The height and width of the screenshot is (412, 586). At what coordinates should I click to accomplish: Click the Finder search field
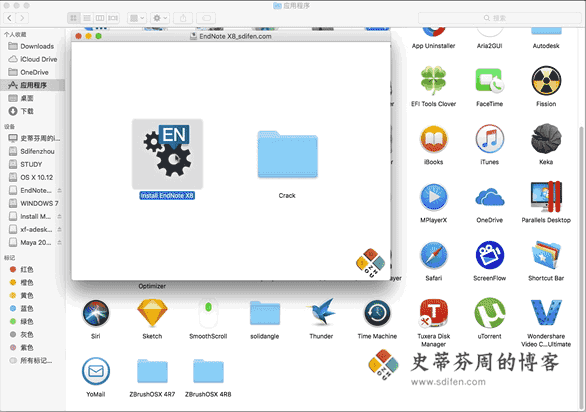500,18
